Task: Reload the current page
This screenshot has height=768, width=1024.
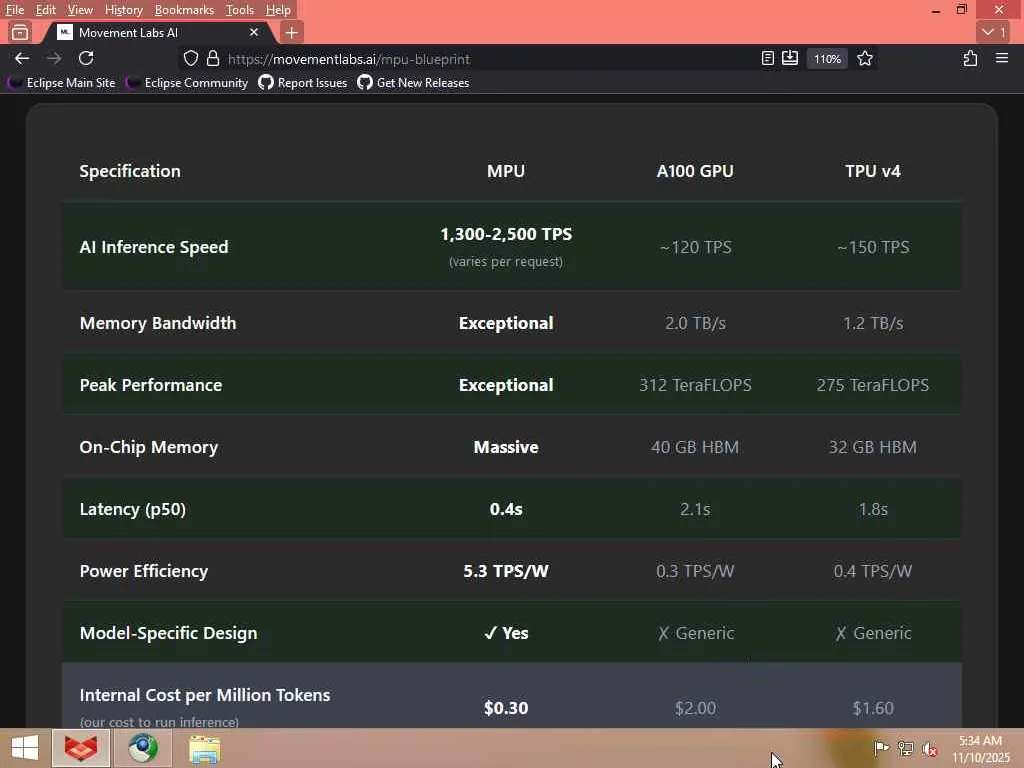Action: pos(86,59)
